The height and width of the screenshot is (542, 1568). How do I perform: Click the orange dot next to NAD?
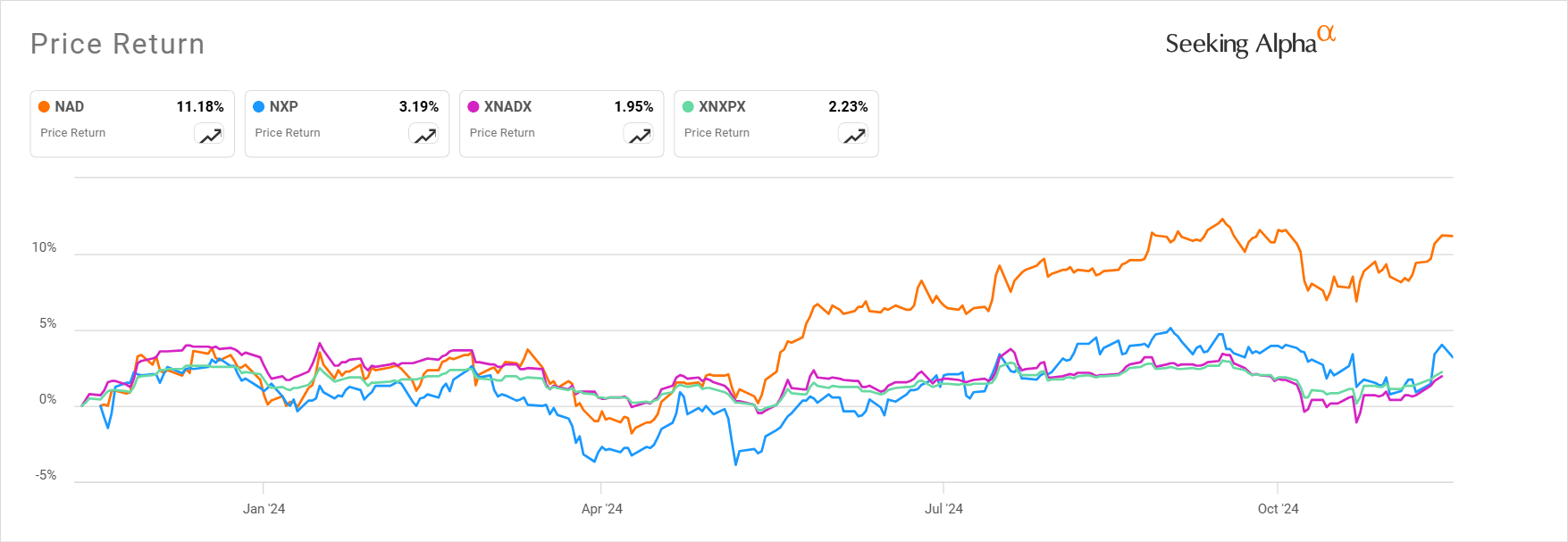pos(44,106)
